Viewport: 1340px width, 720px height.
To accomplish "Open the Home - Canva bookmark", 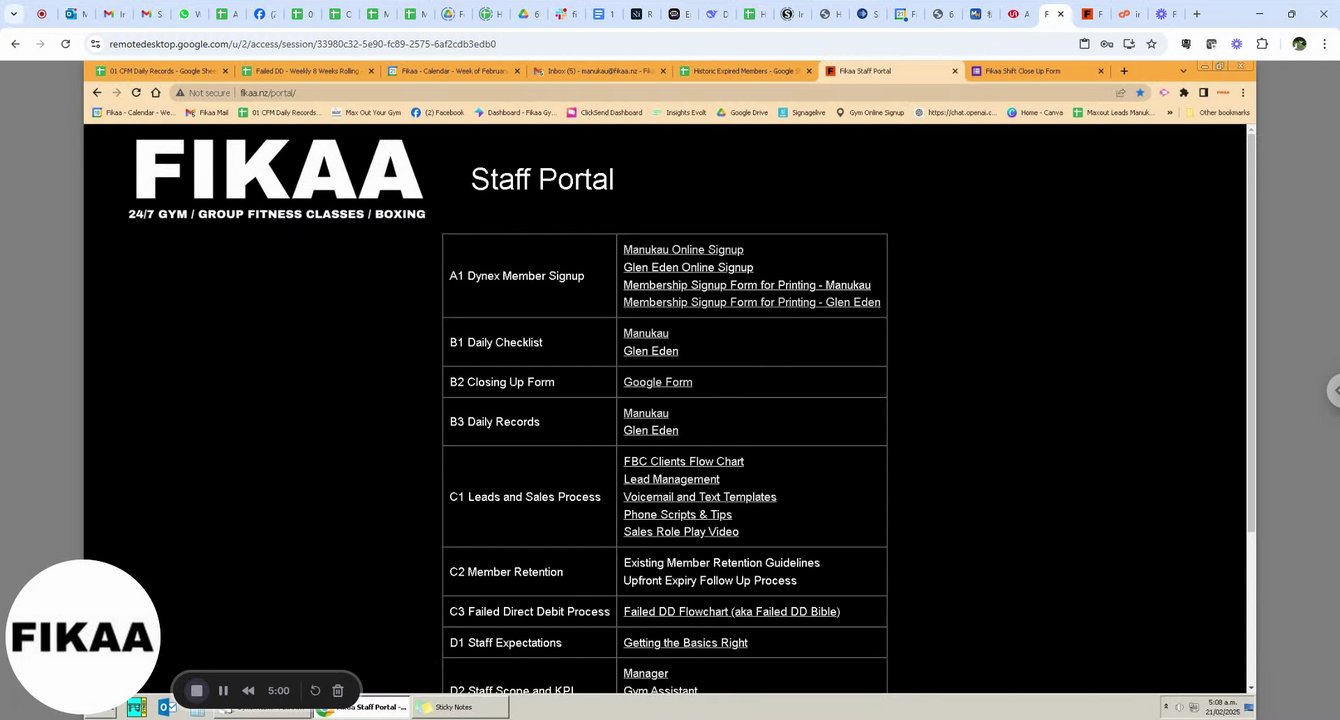I will (1035, 113).
